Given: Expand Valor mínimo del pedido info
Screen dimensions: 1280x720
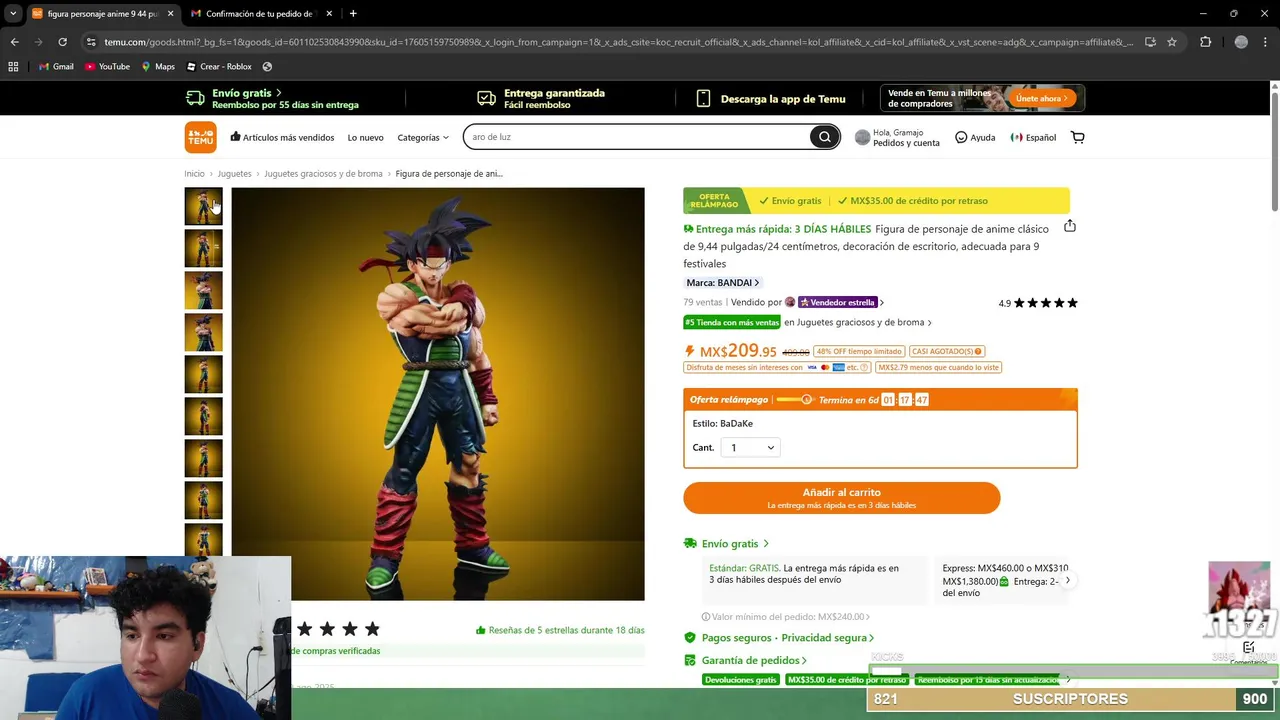Looking at the screenshot, I should (786, 617).
